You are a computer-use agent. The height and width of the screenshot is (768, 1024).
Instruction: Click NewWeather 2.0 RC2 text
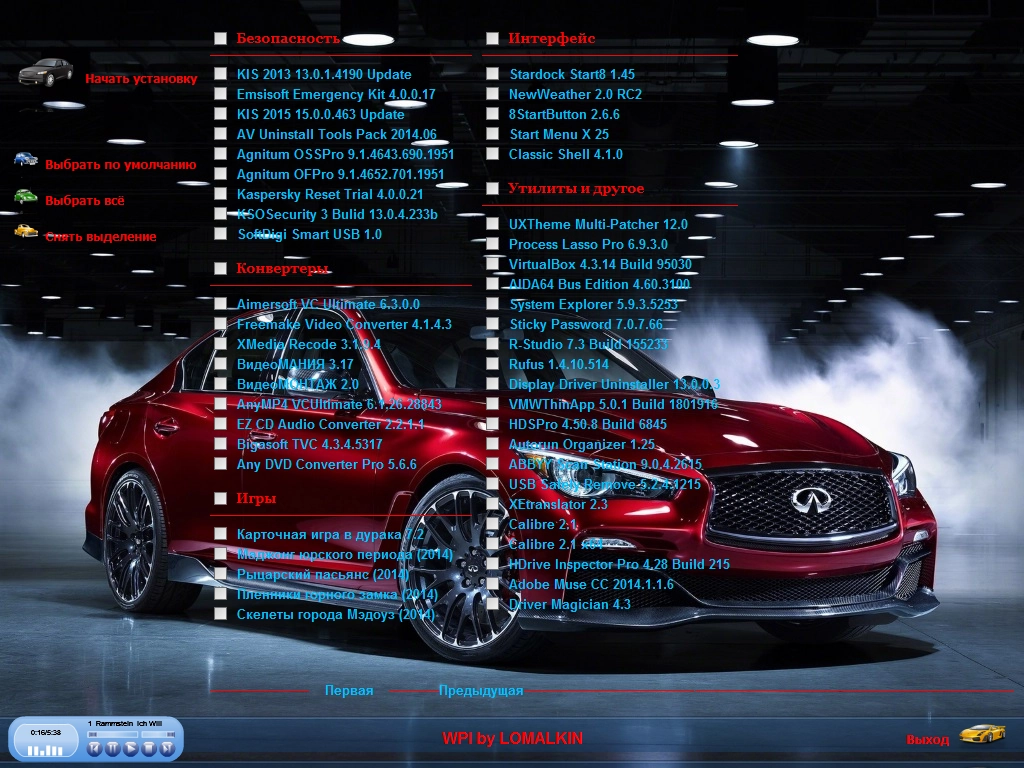575,94
